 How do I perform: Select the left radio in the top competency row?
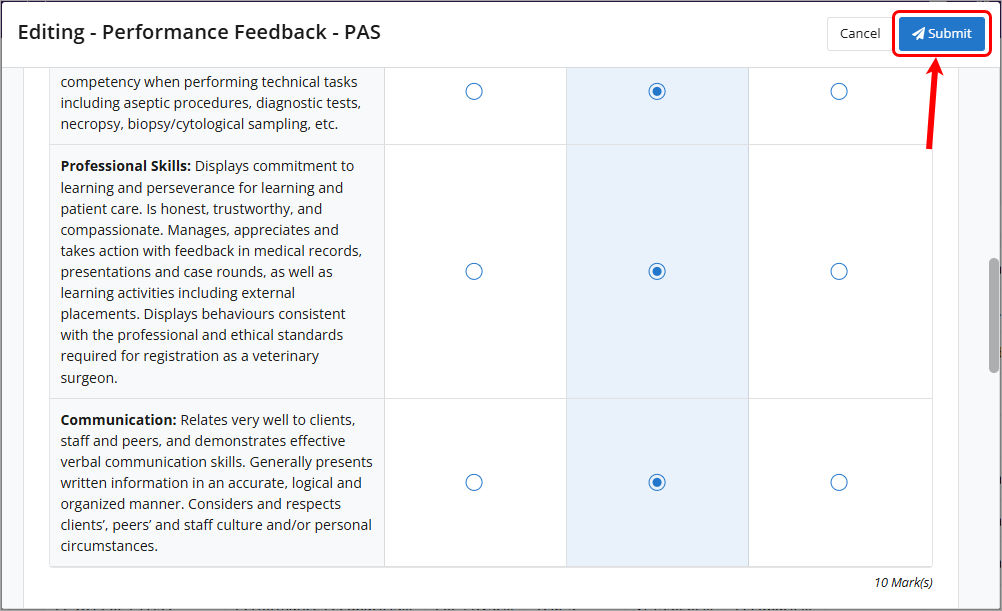(x=473, y=91)
